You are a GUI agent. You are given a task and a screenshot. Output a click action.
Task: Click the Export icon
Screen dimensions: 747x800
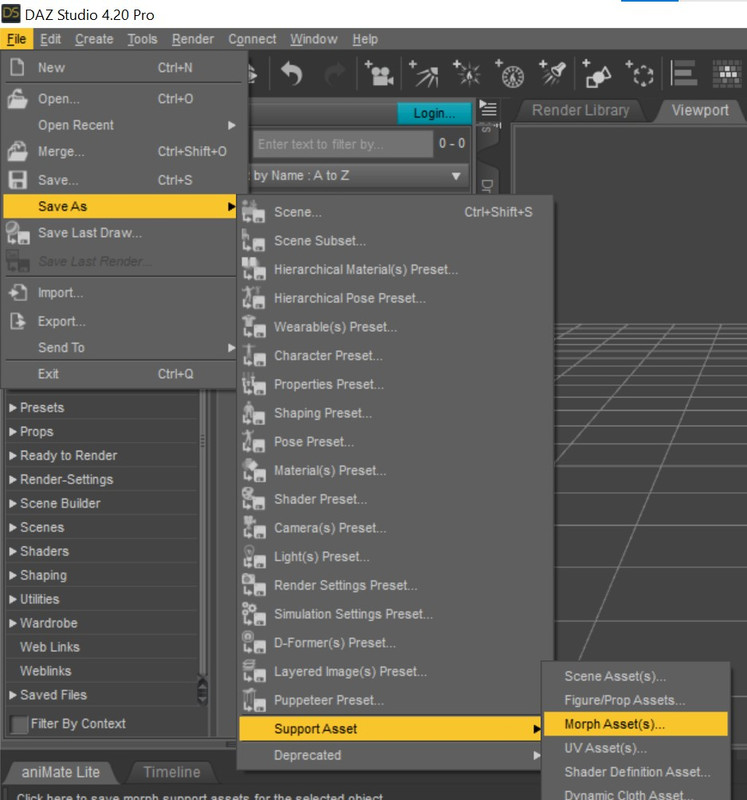pos(17,321)
